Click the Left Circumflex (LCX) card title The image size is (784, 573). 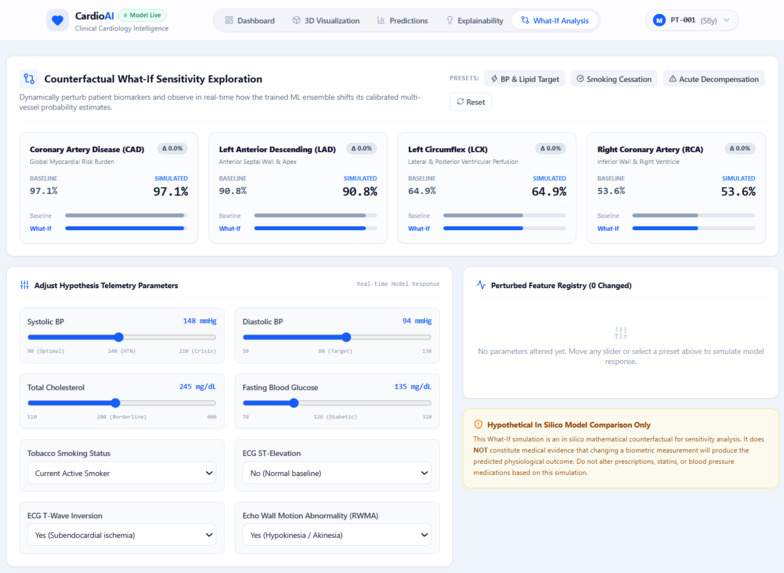[448, 149]
